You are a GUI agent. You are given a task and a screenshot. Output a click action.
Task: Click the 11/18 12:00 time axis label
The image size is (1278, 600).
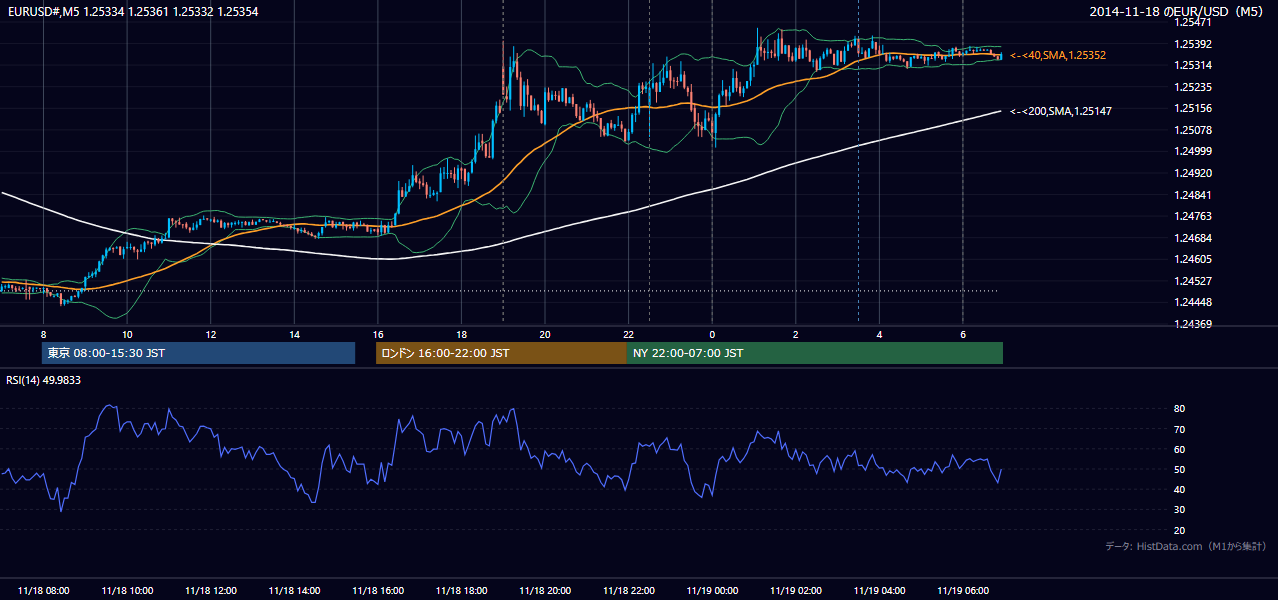pyautogui.click(x=210, y=590)
